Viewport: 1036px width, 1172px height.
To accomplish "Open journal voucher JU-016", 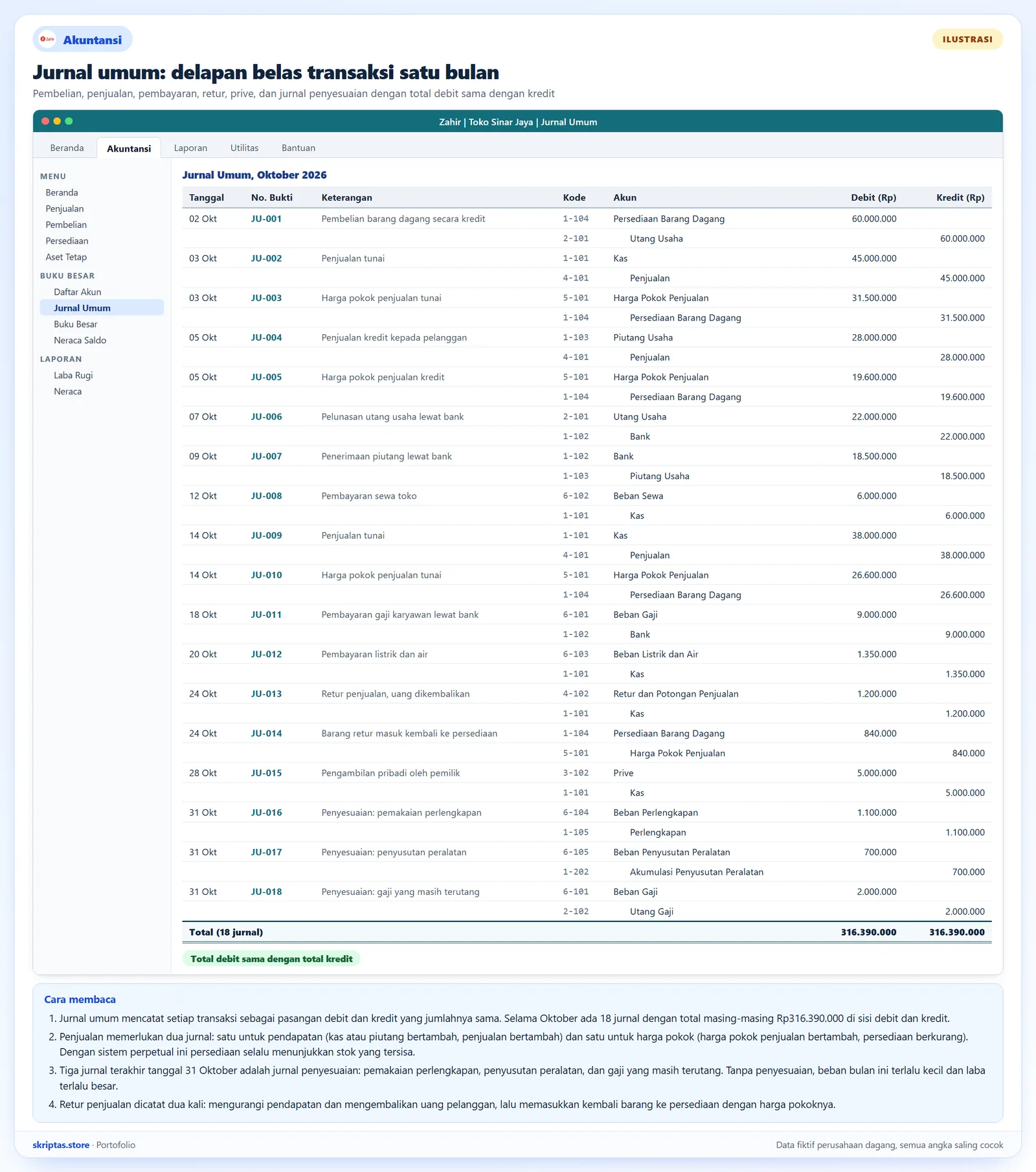I will 267,813.
